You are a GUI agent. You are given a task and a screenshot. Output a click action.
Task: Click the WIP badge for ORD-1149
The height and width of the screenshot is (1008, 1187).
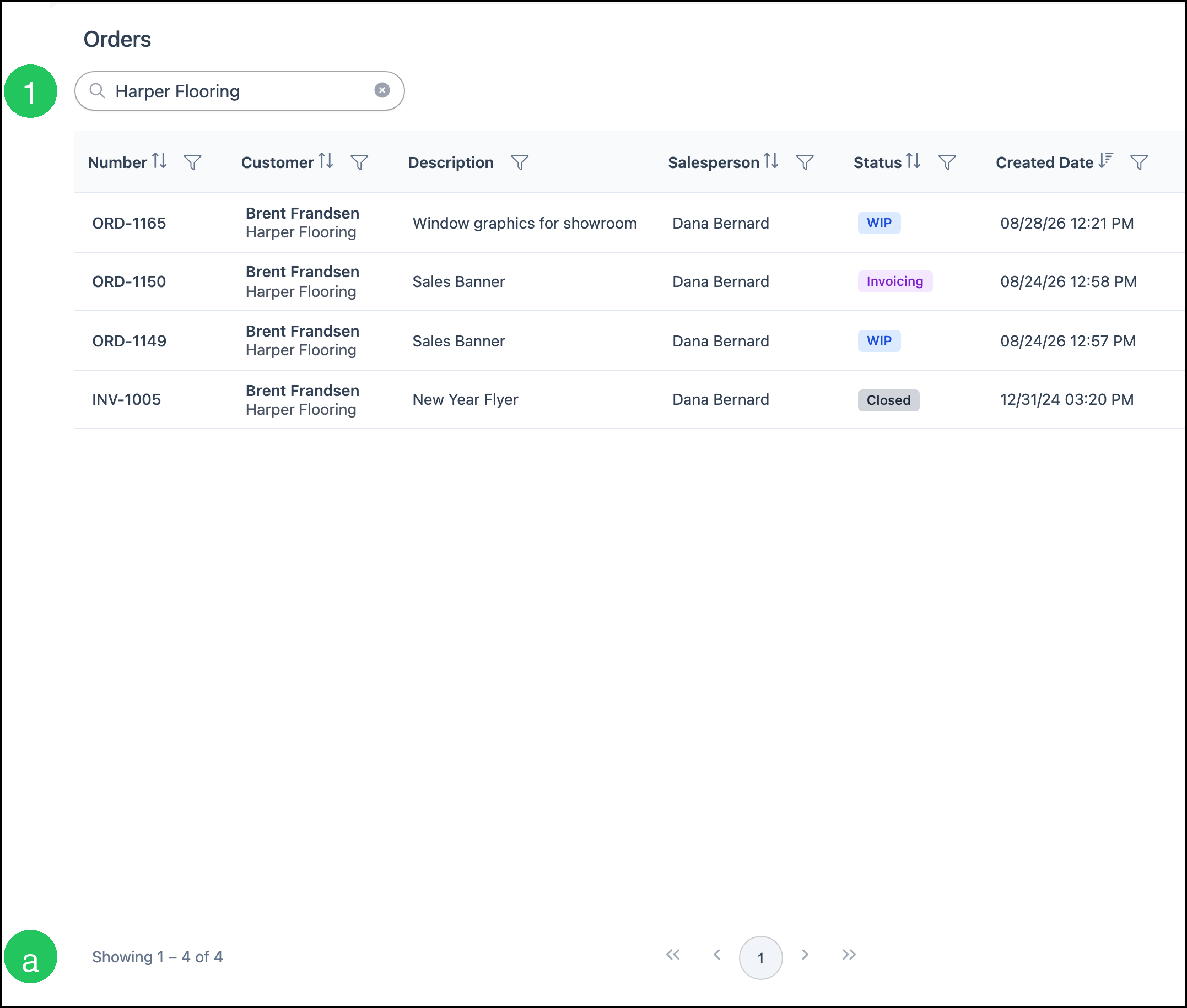click(x=880, y=340)
